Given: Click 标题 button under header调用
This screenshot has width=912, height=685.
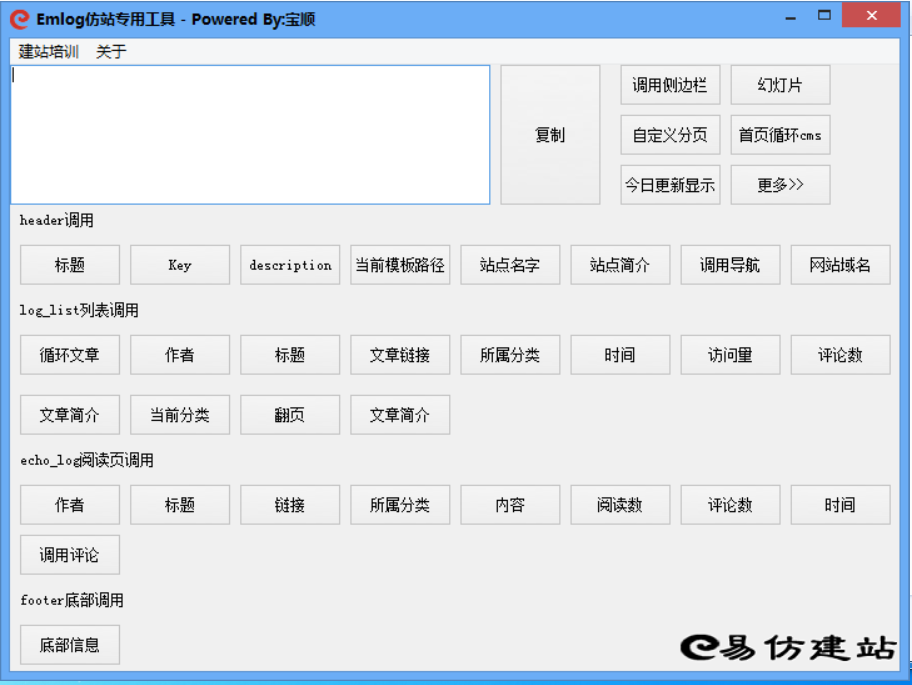Looking at the screenshot, I should pos(70,265).
